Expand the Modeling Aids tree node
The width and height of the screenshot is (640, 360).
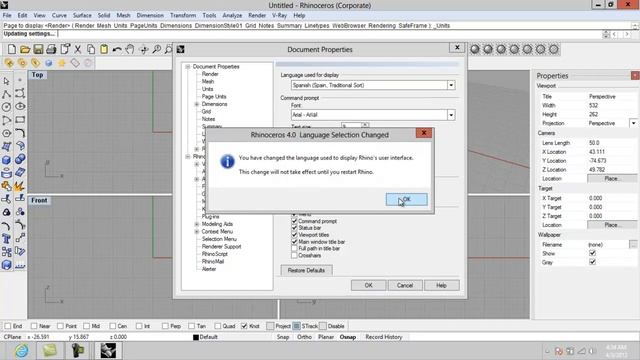196,224
